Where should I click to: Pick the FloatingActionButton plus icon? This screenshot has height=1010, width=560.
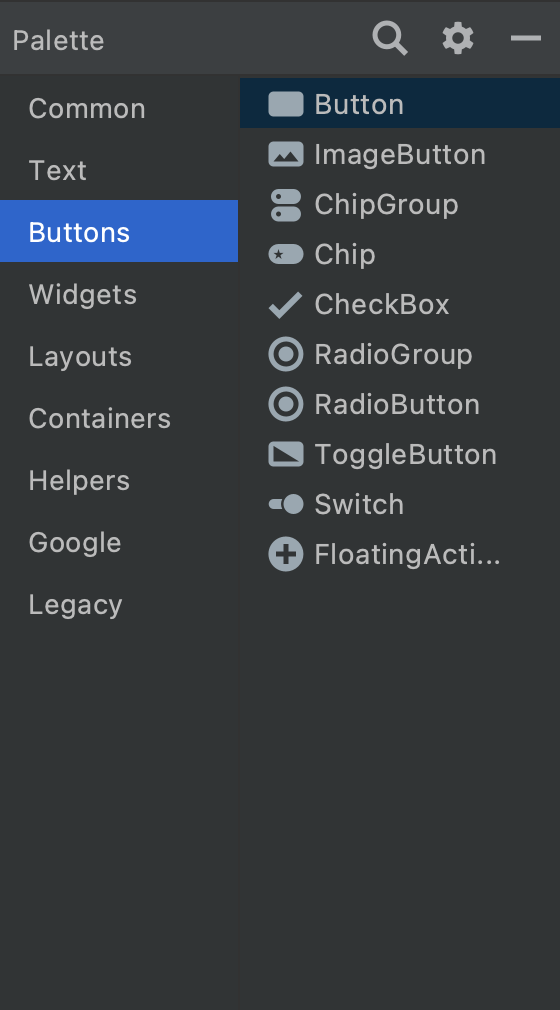coord(285,554)
